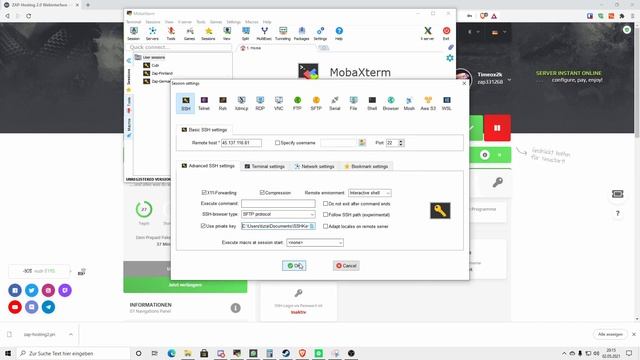Screen dimensions: 640x360
Task: Click Session in MobaXterm toolbar
Action: [x=133, y=33]
